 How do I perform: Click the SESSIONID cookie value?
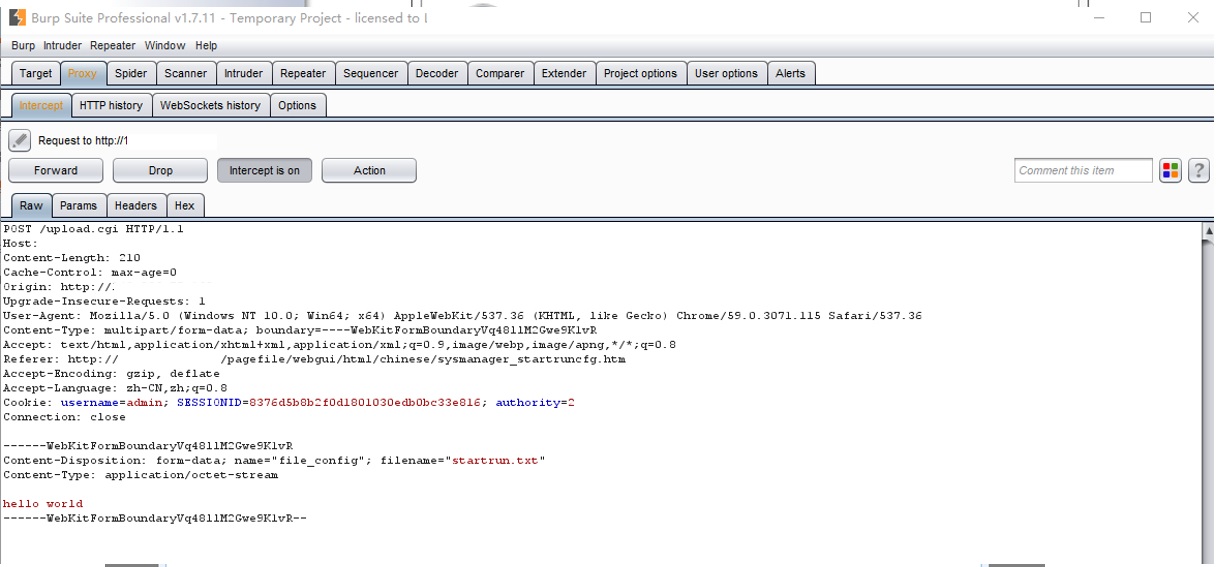click(x=365, y=403)
